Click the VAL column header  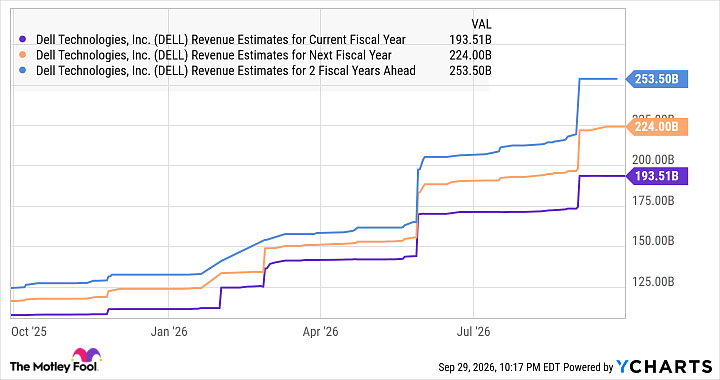click(481, 24)
